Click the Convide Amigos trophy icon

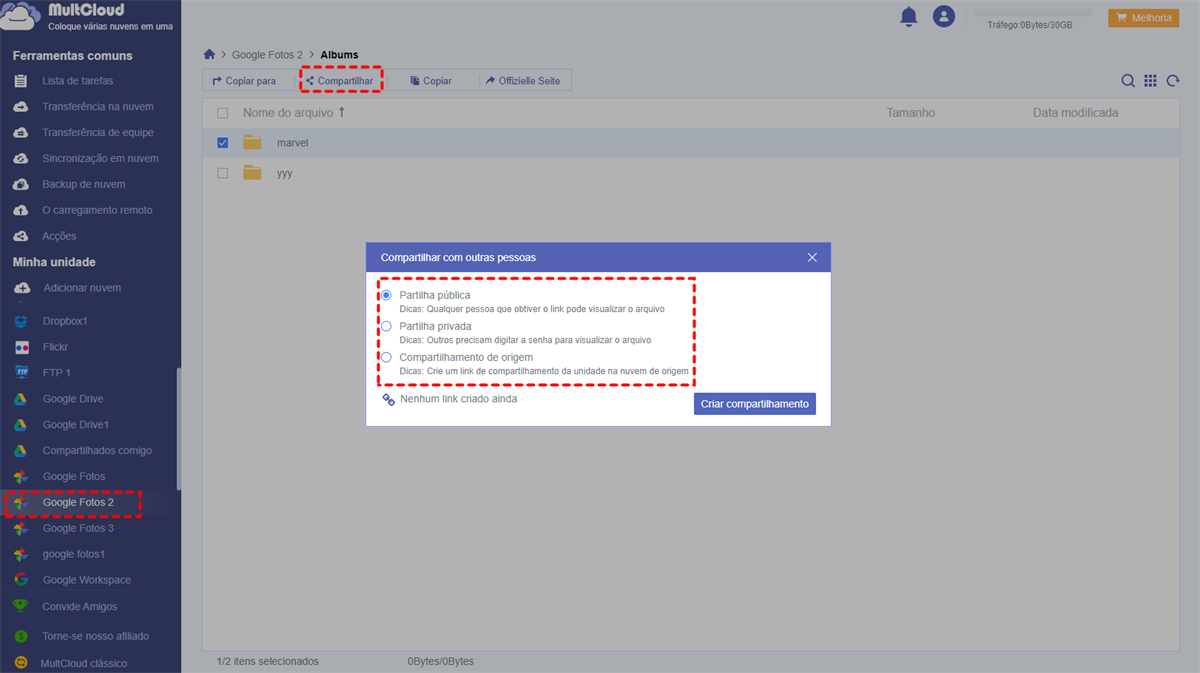[21, 607]
